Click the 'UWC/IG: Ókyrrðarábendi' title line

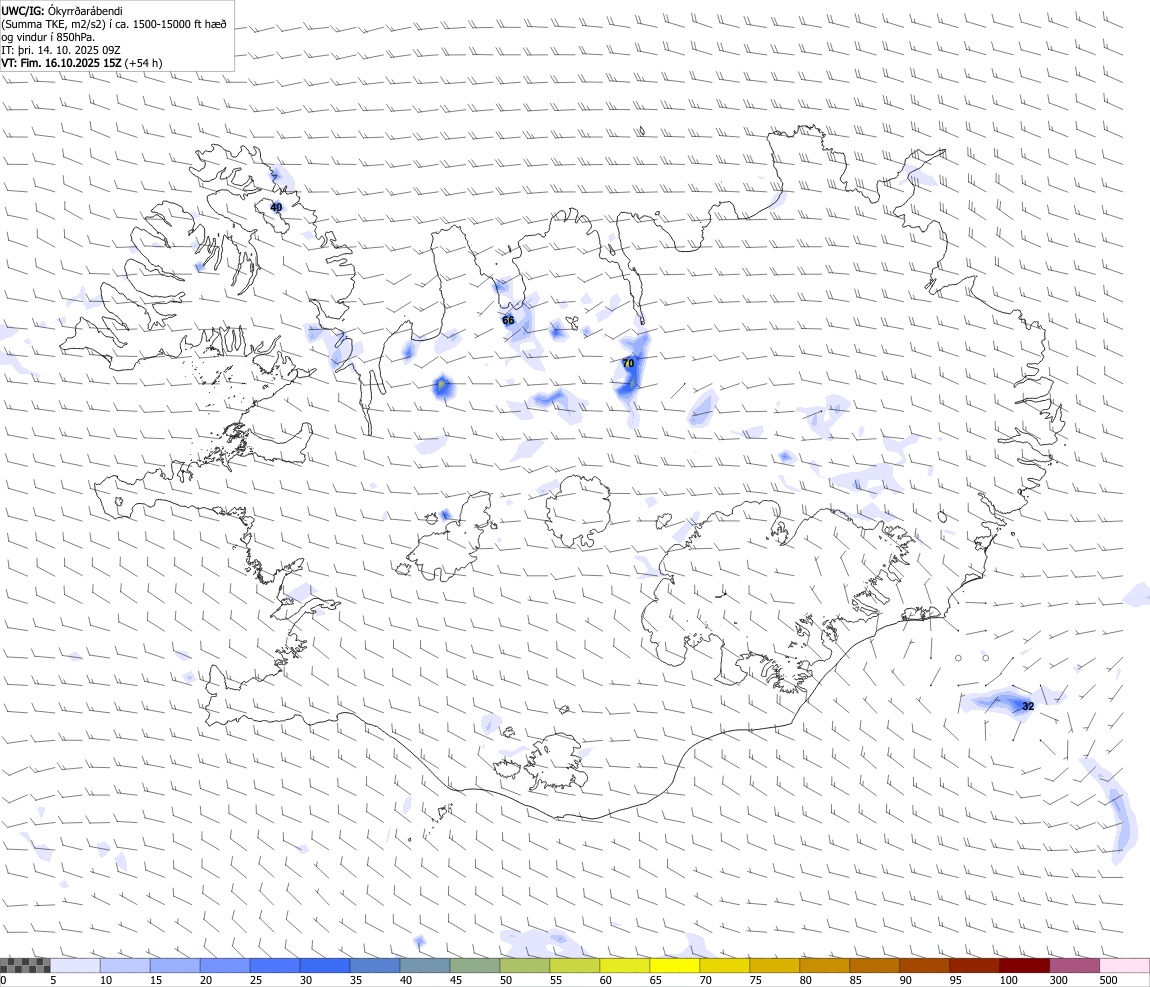62,11
